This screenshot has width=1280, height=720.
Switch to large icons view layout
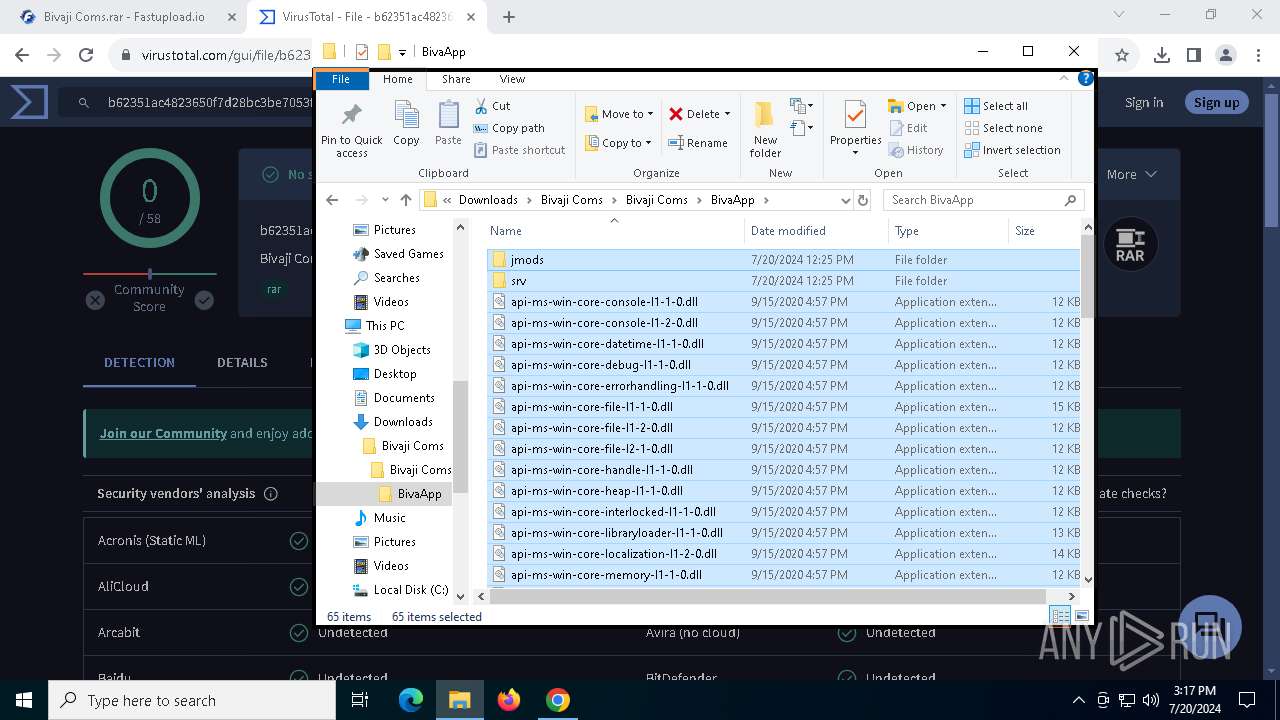[x=1081, y=617]
